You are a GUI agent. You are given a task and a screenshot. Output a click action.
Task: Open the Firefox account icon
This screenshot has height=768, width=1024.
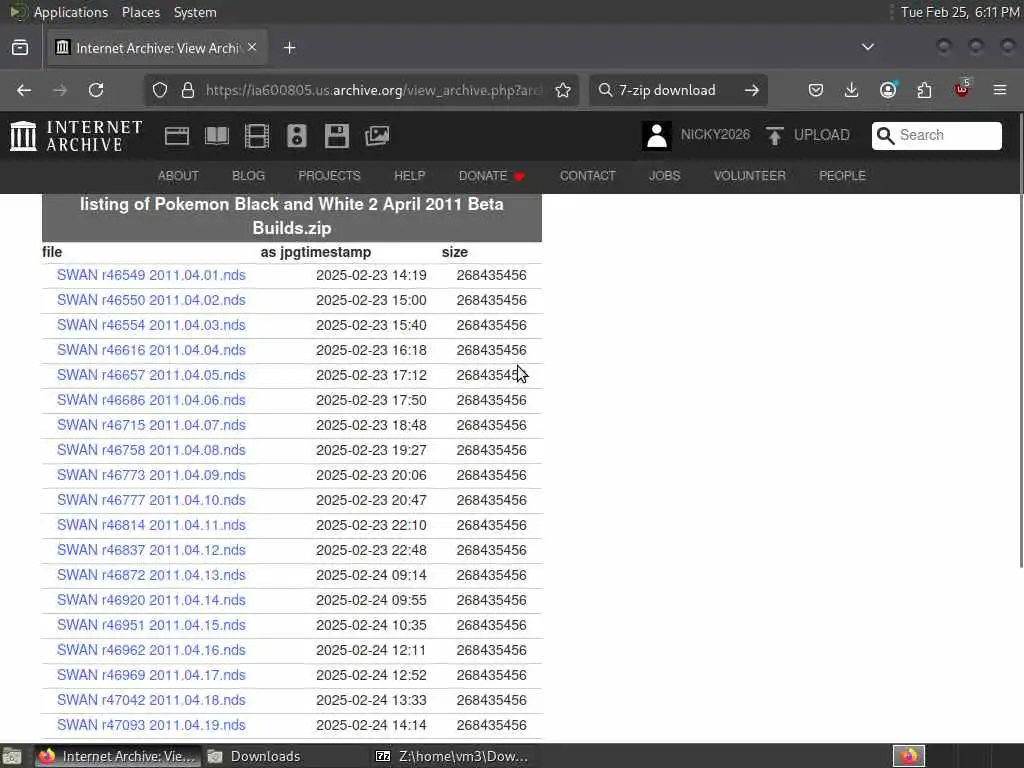click(x=888, y=90)
